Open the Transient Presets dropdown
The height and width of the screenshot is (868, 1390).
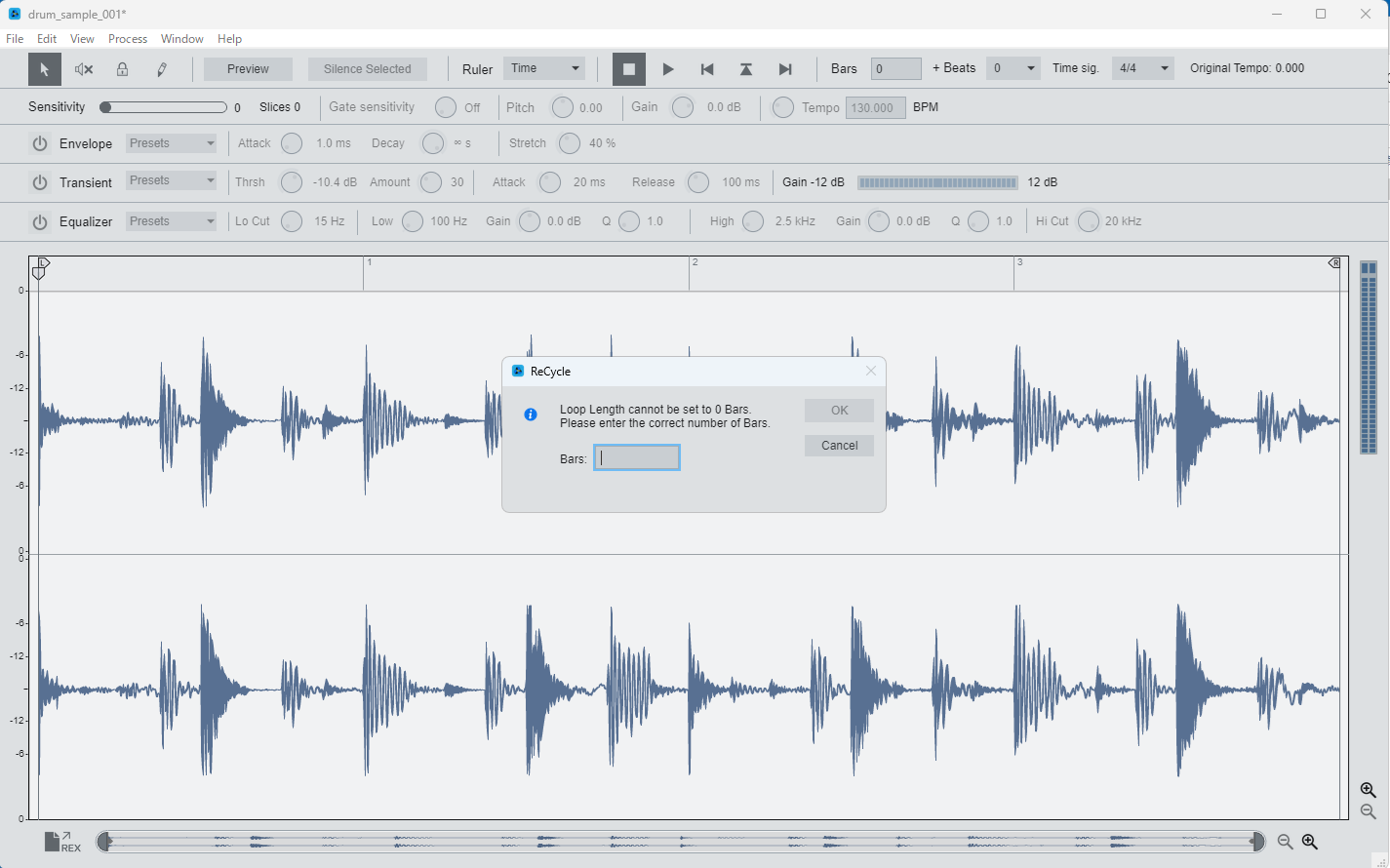click(x=172, y=180)
